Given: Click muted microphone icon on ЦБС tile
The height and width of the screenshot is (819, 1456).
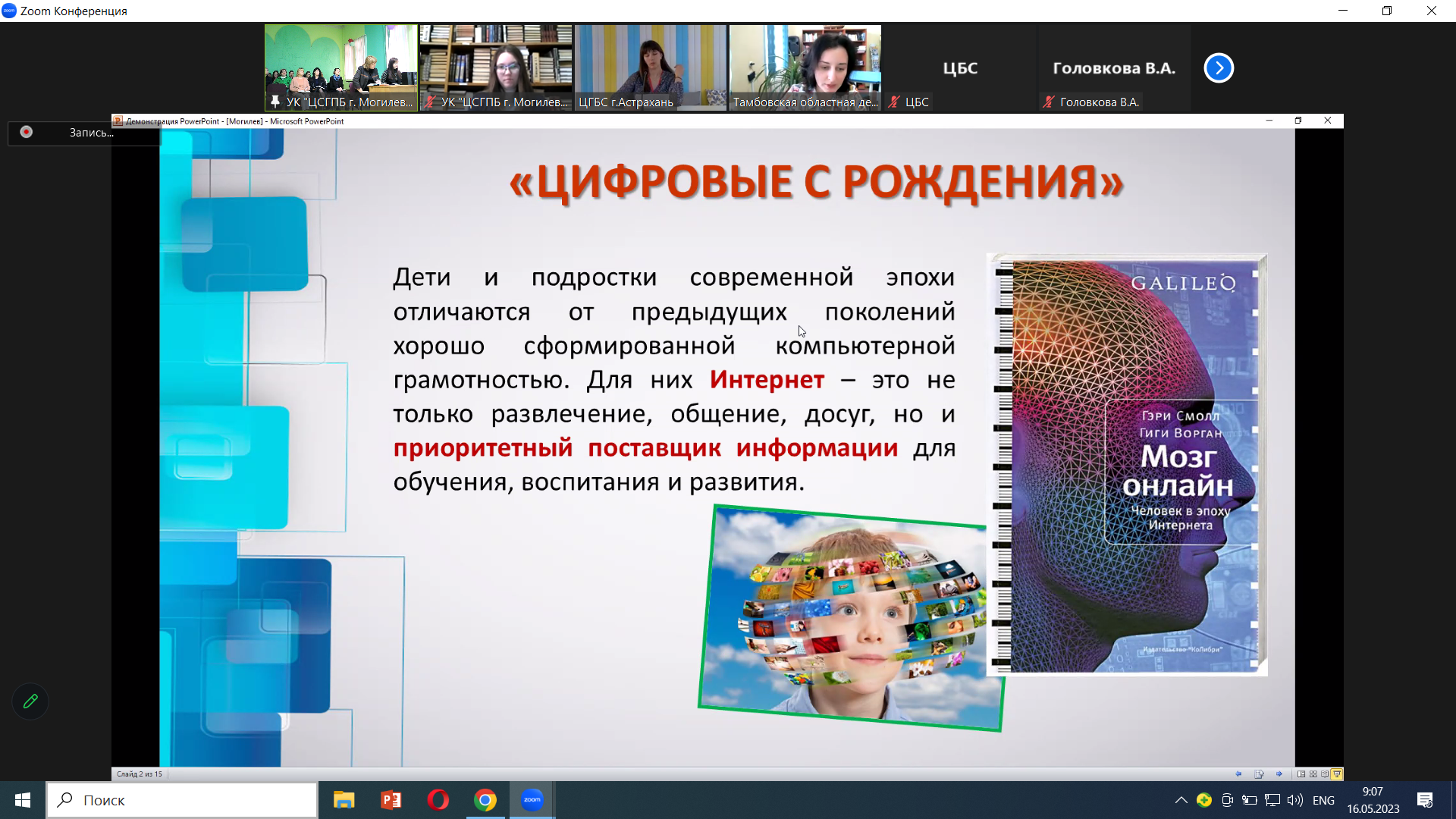Looking at the screenshot, I should (x=895, y=102).
